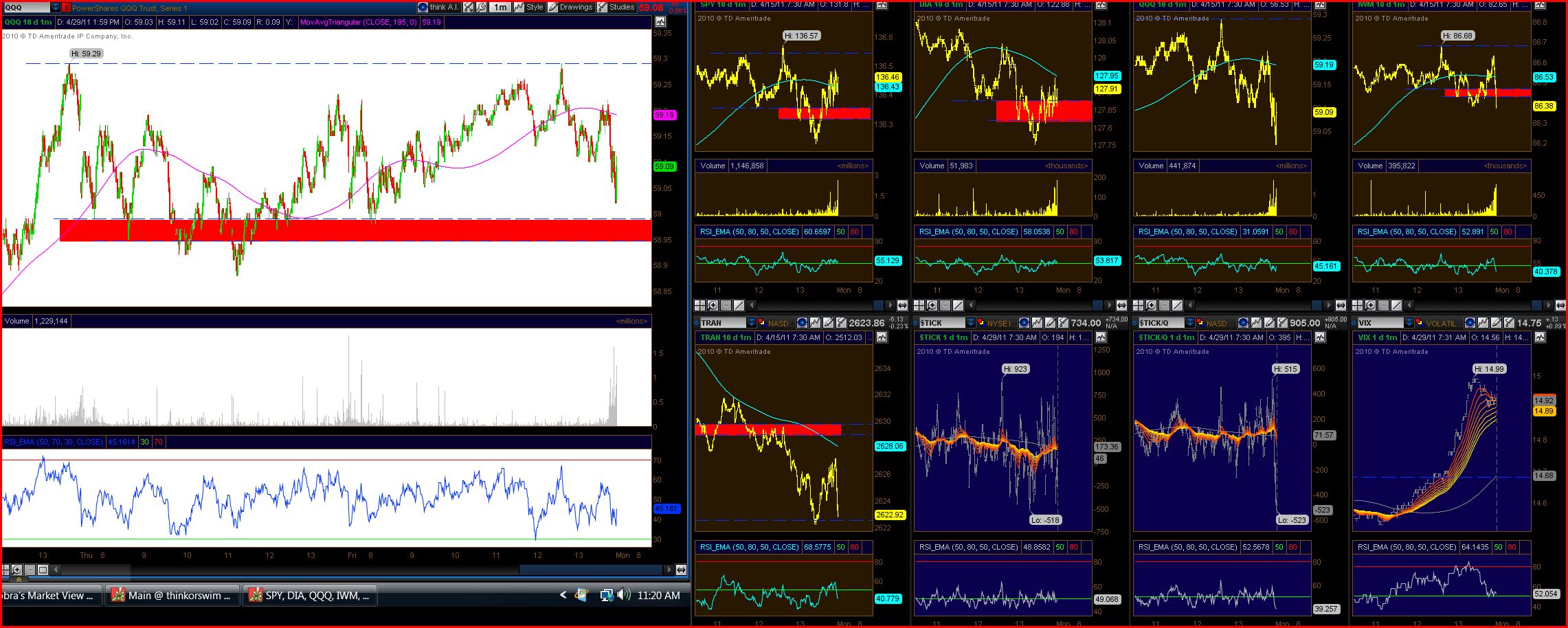Click the Hi: 59.29 price bubble on QQQ chart
This screenshot has width=1568, height=628.
coord(86,53)
